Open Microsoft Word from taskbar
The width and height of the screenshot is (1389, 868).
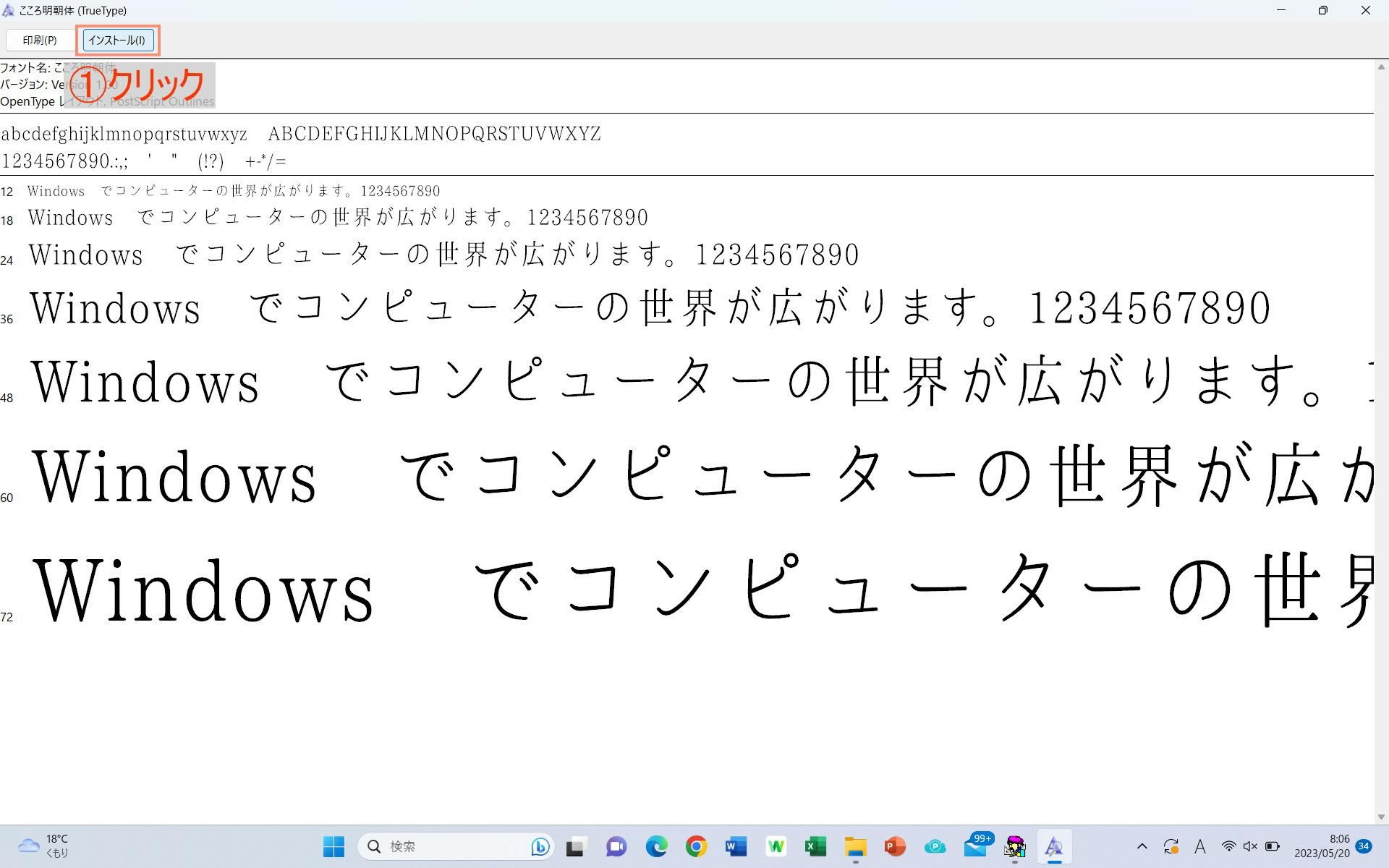pyautogui.click(x=736, y=846)
